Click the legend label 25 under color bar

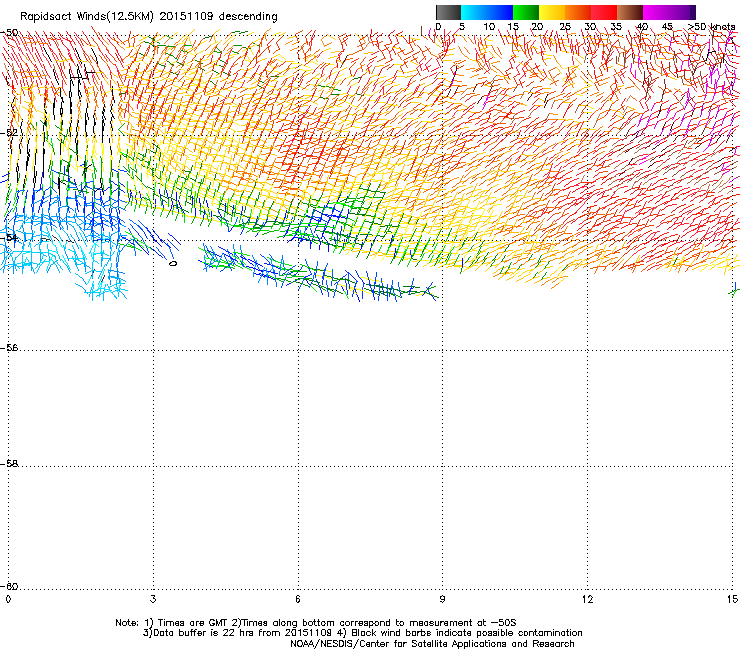coord(565,27)
